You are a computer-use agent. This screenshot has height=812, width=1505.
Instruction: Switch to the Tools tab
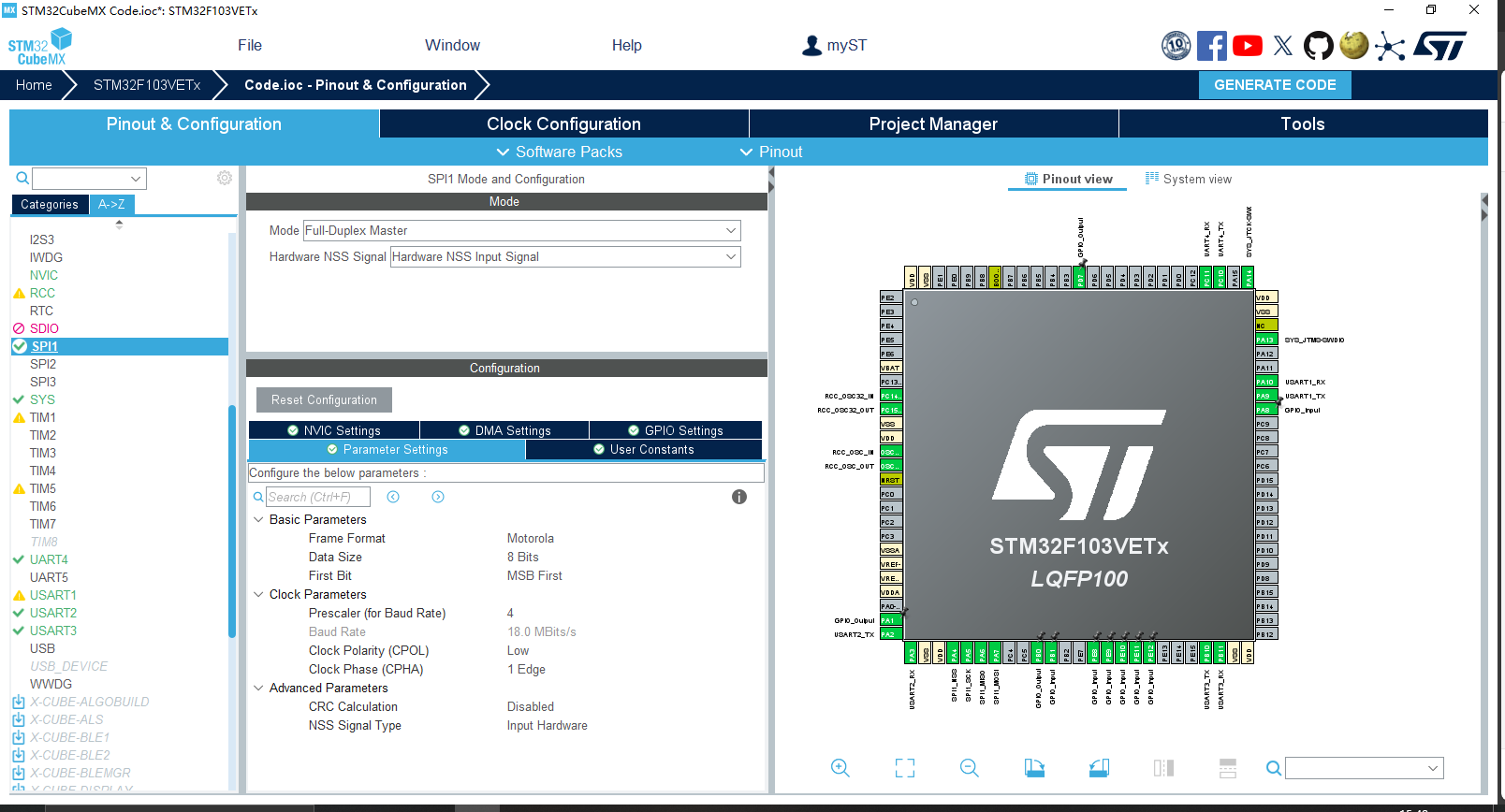(1303, 123)
